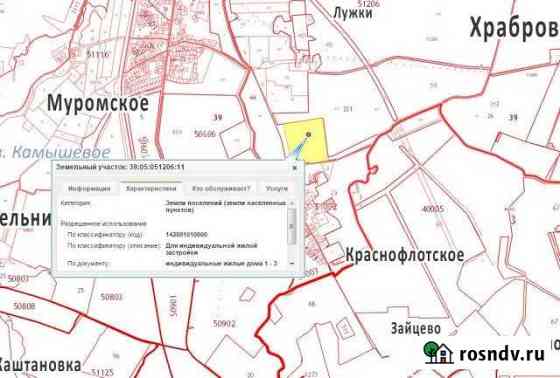This screenshot has width=560, height=378.
Task: Click cadastral block number 50902
Action: pos(224,324)
